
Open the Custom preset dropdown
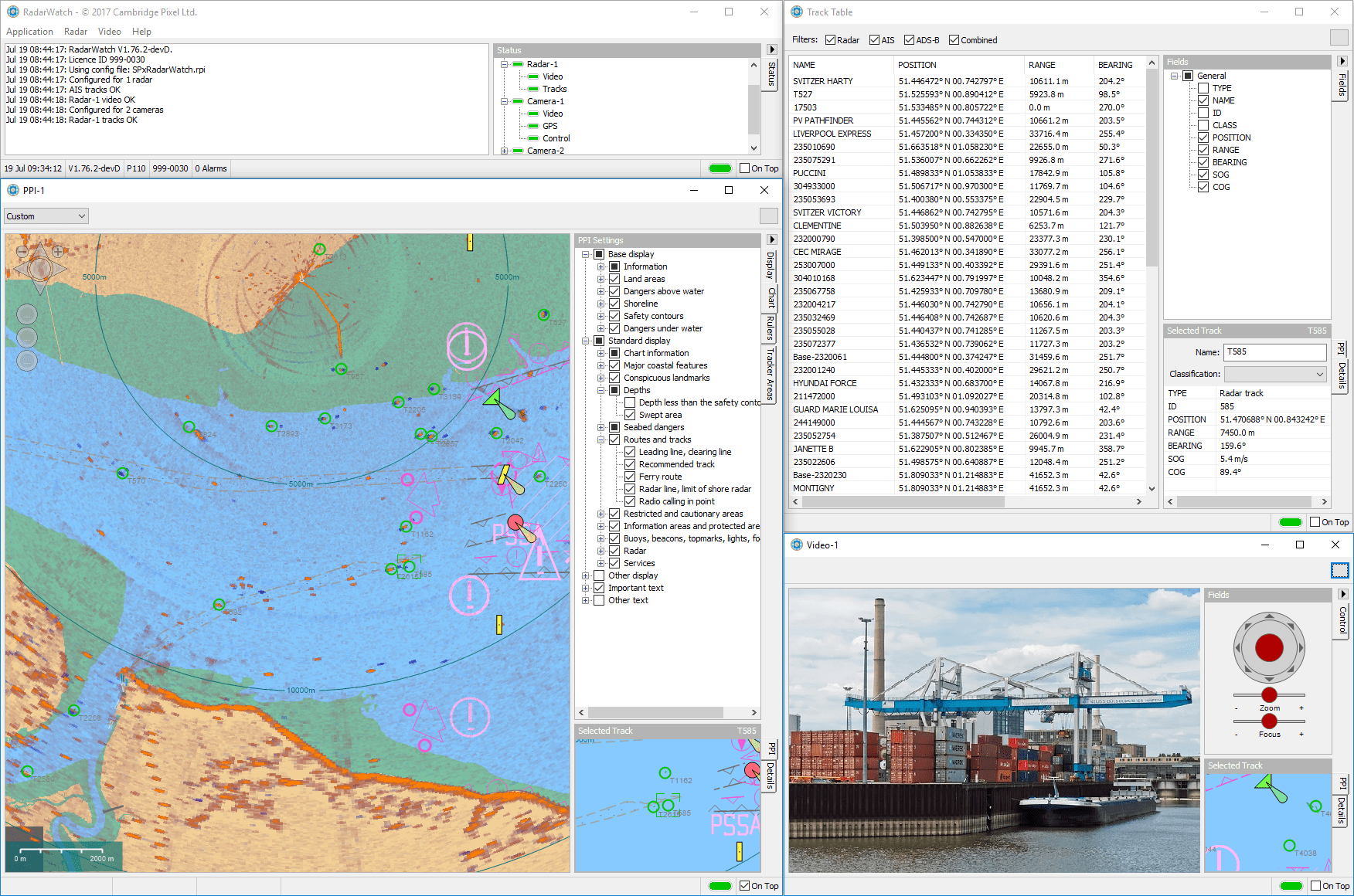point(46,216)
